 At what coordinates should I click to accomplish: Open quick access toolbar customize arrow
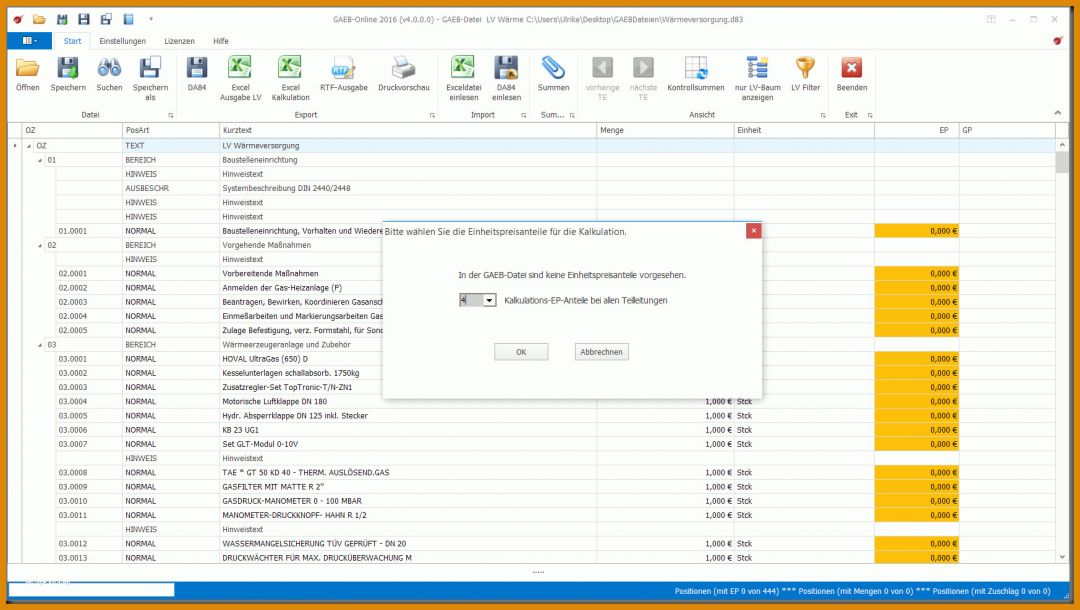[x=151, y=19]
